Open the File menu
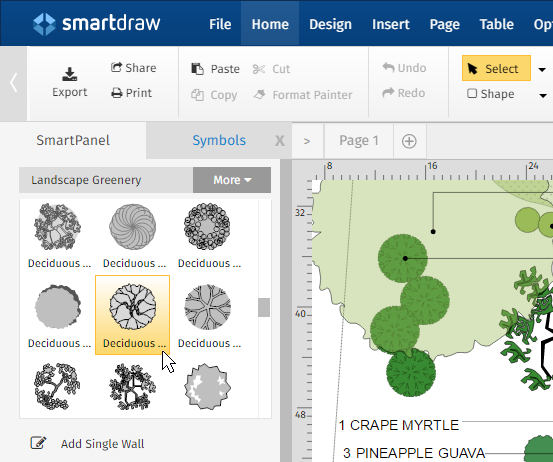The height and width of the screenshot is (462, 553). click(220, 24)
